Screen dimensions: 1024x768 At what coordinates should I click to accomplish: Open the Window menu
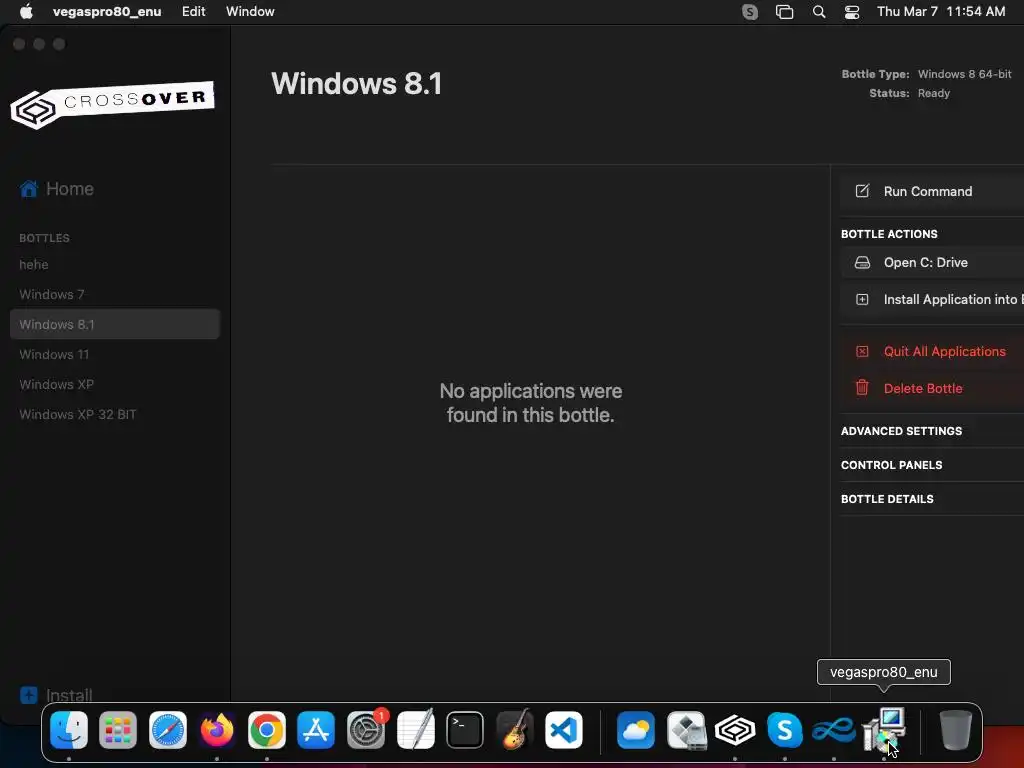click(x=250, y=12)
